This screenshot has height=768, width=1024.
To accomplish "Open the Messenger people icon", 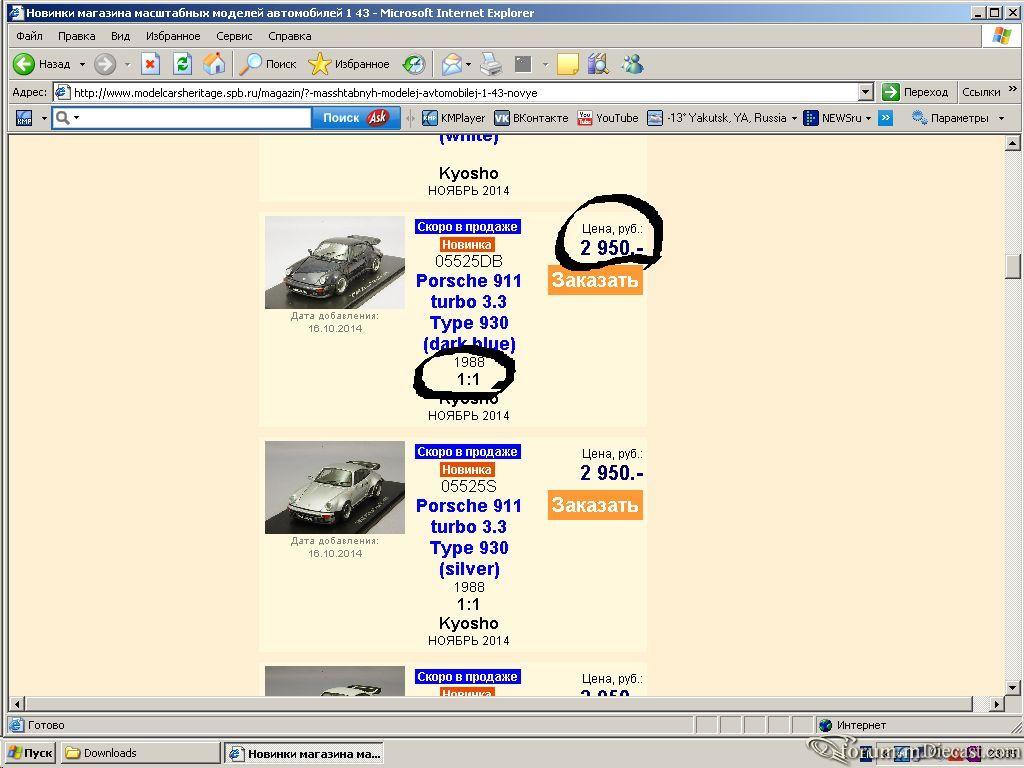I will [632, 64].
